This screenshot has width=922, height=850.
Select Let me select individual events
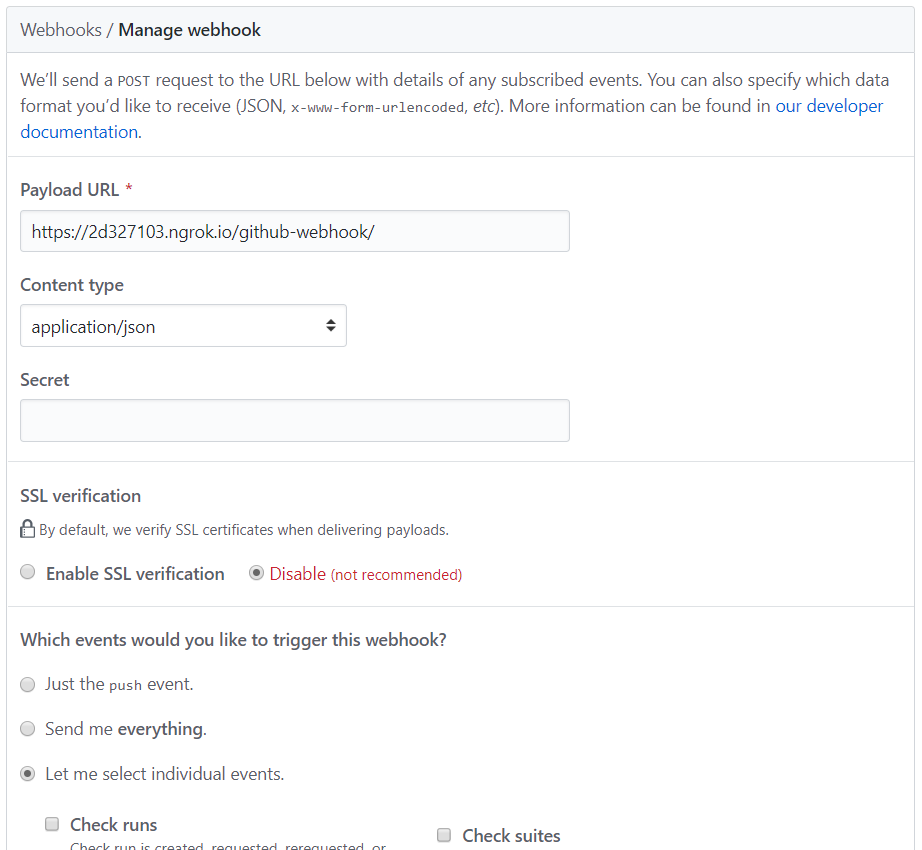28,774
